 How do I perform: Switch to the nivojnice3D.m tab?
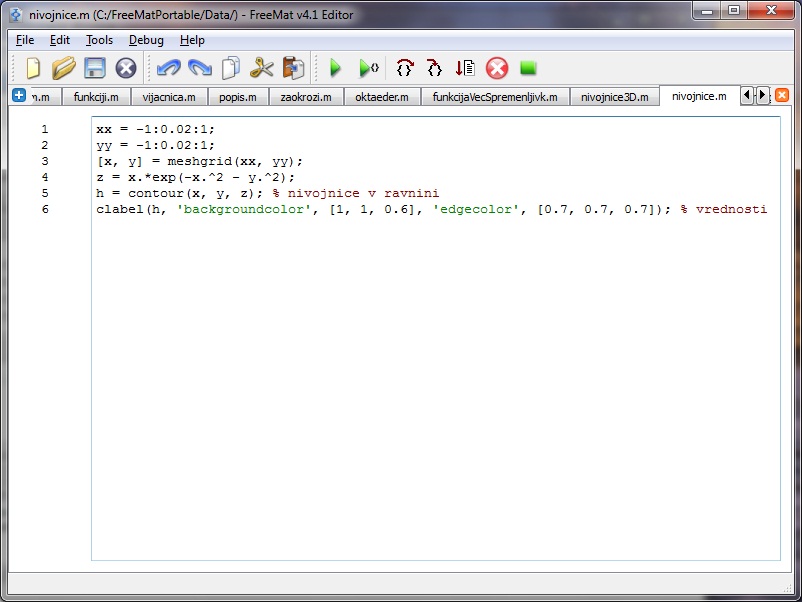[614, 97]
